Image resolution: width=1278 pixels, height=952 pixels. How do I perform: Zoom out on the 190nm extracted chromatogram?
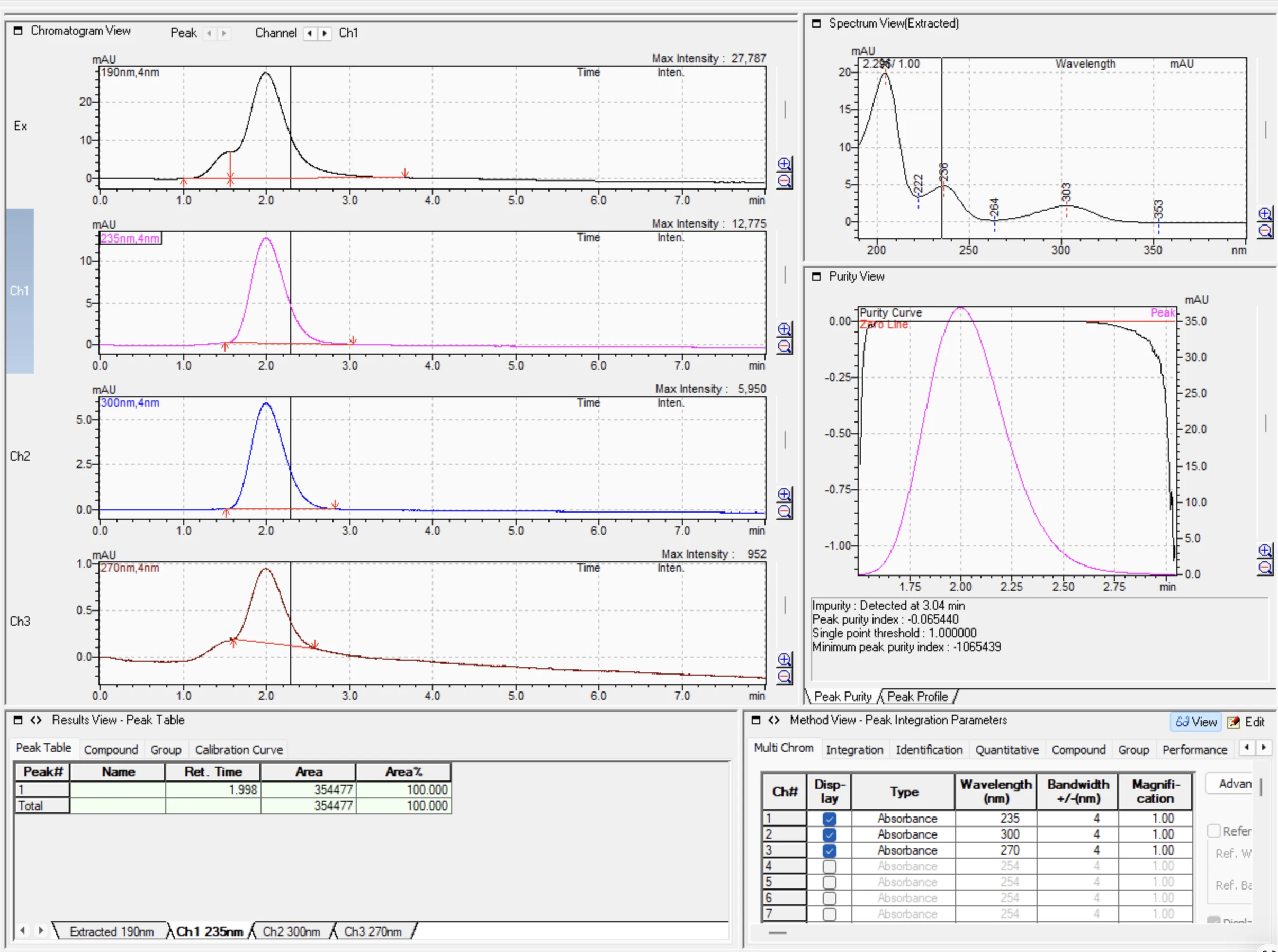(784, 182)
